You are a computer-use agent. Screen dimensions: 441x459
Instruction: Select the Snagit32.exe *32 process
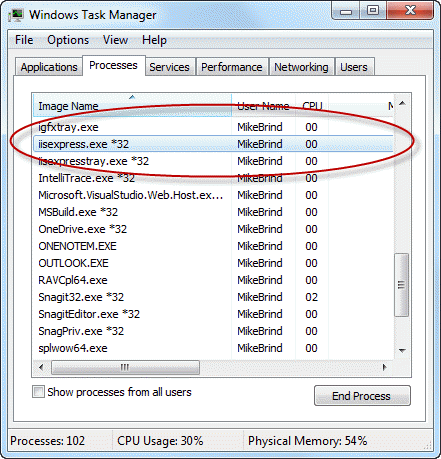pos(213,297)
